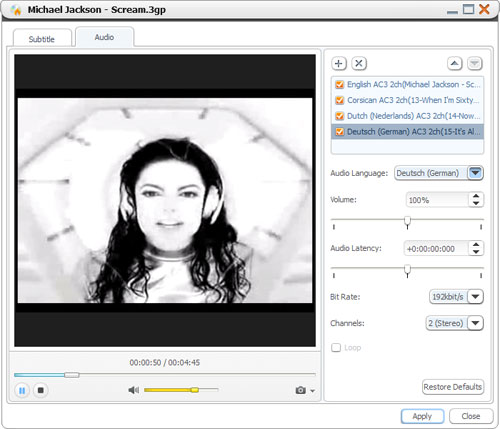
Task: Click the Volume 100% input field
Action: coord(437,200)
